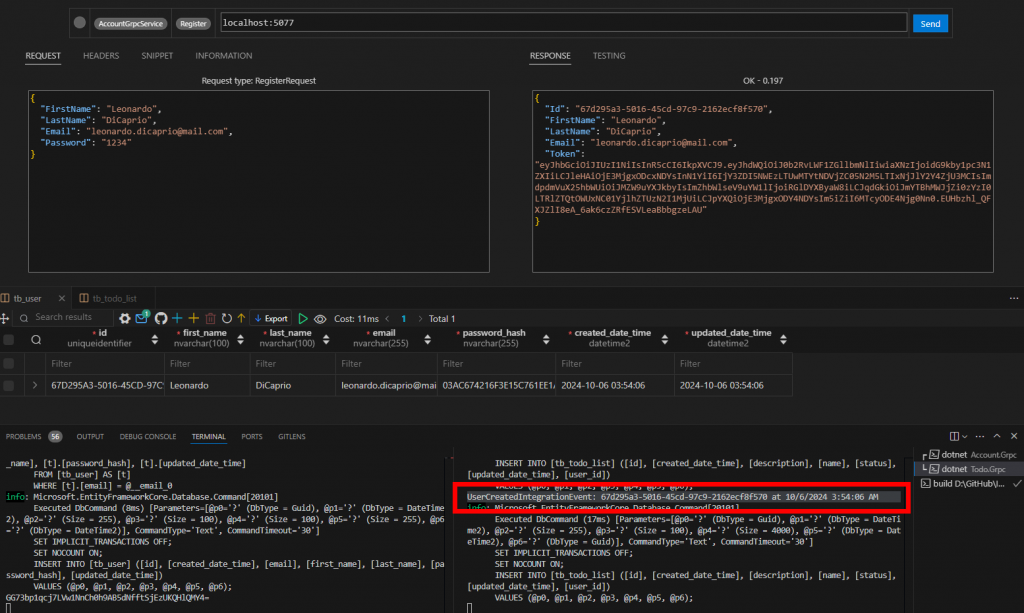Open the PORTS panel tab
Viewport: 1024px width, 613px height.
(251, 437)
